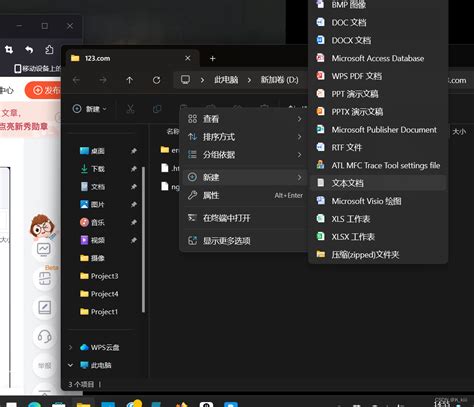Click the navigation pane scrollbar
This screenshot has width=474, height=407.
pyautogui.click(x=143, y=239)
